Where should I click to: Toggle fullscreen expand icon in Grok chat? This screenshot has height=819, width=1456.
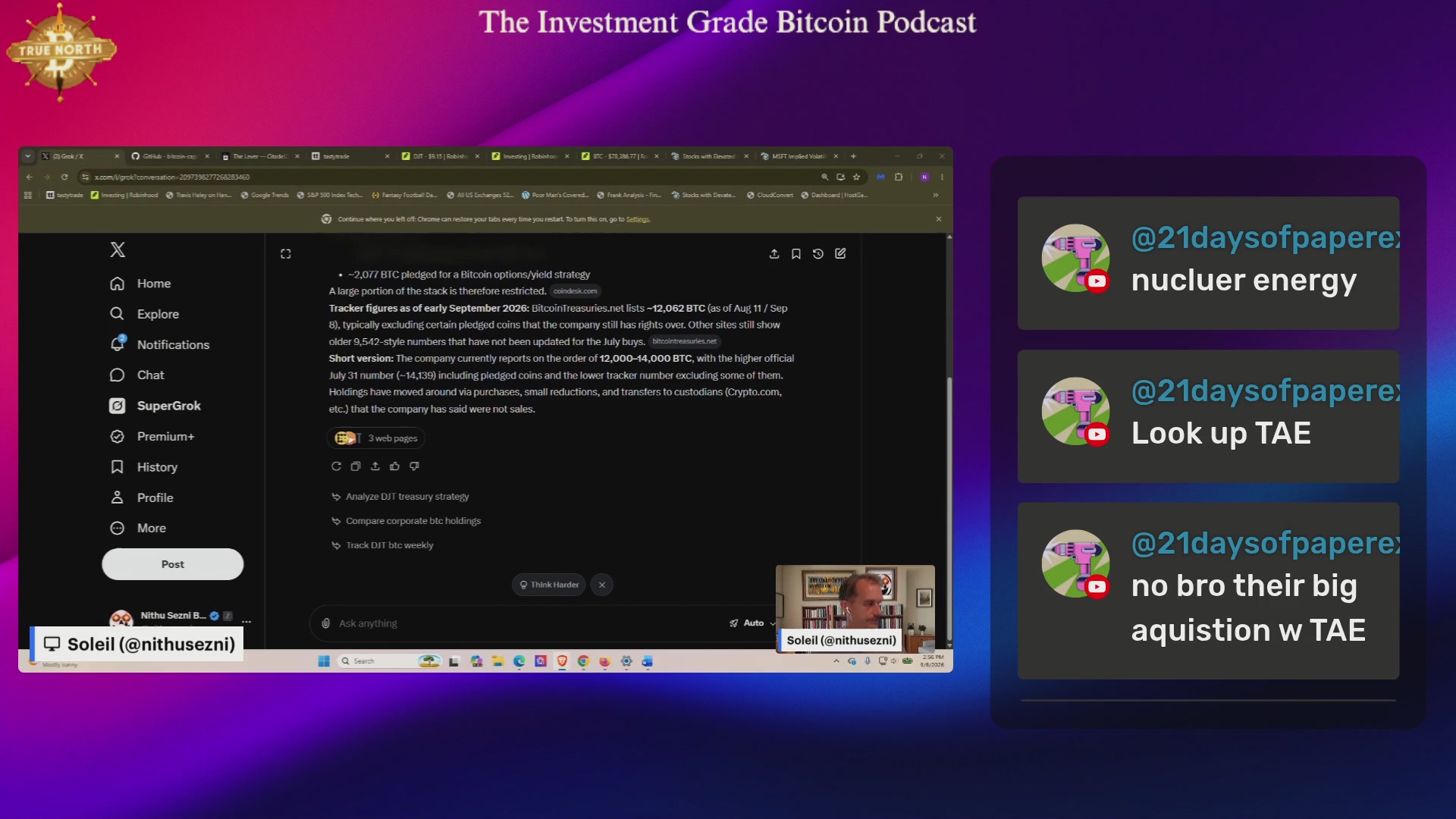(x=286, y=254)
